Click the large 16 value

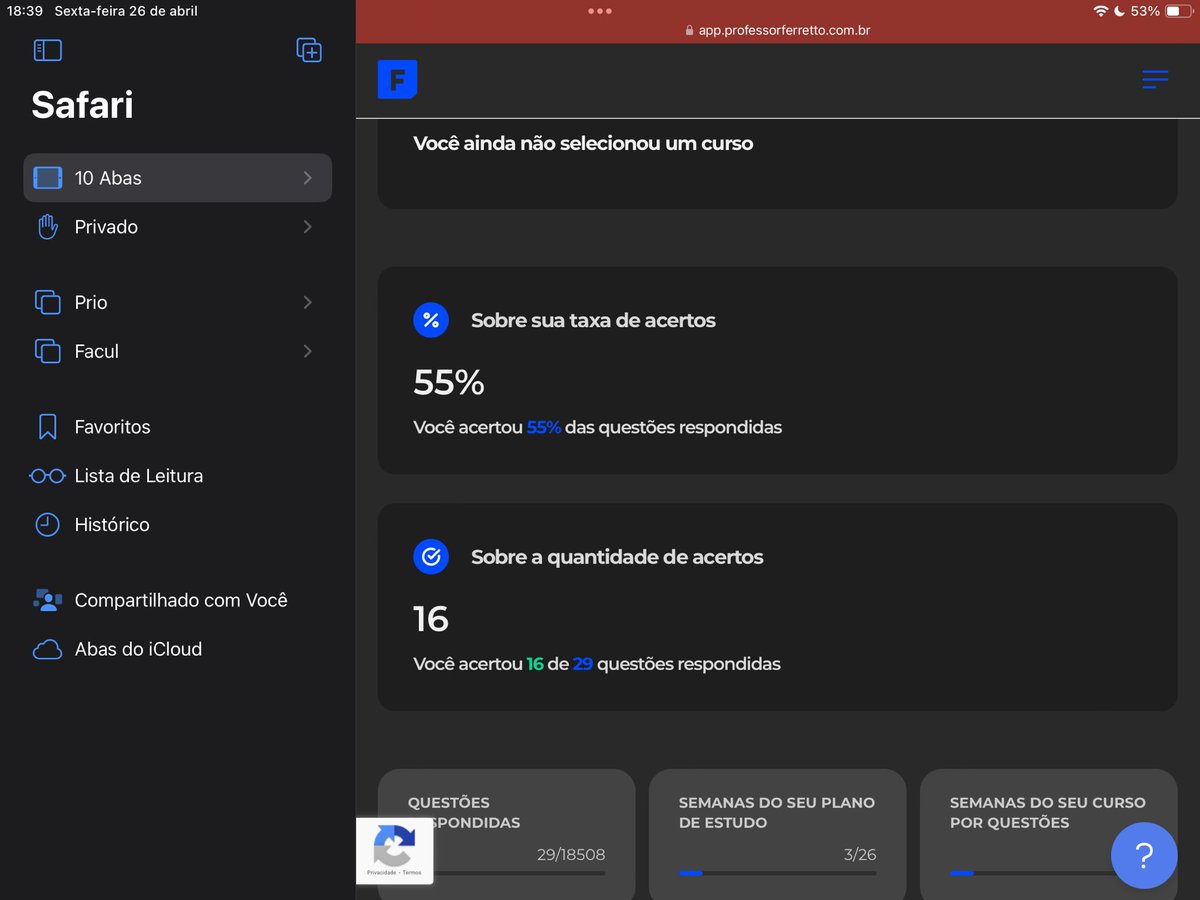point(431,619)
